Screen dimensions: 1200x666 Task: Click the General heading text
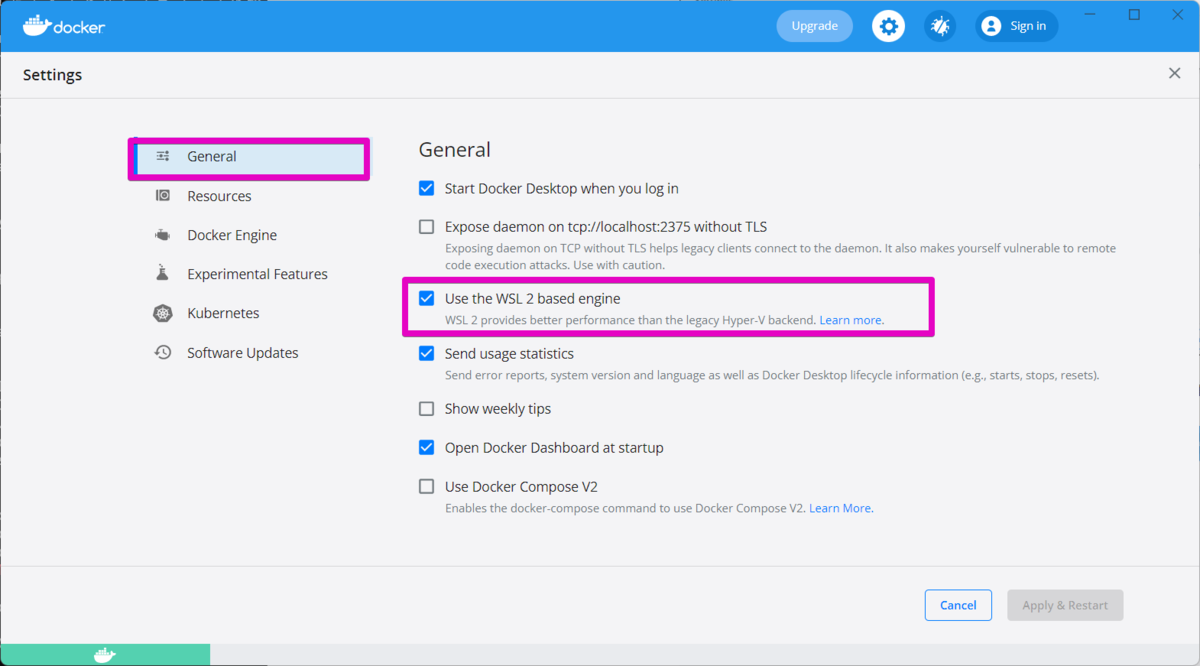(x=454, y=150)
